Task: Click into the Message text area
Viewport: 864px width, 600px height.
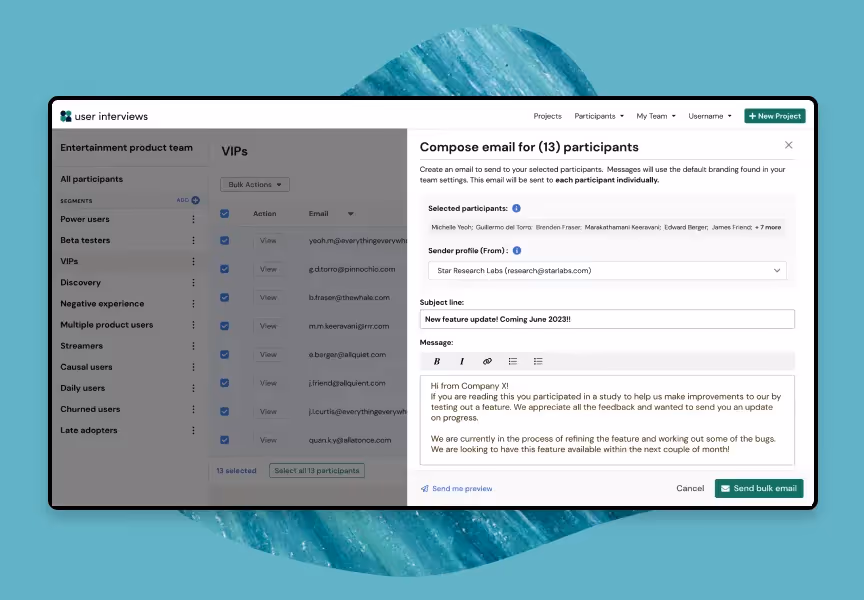Action: click(607, 421)
